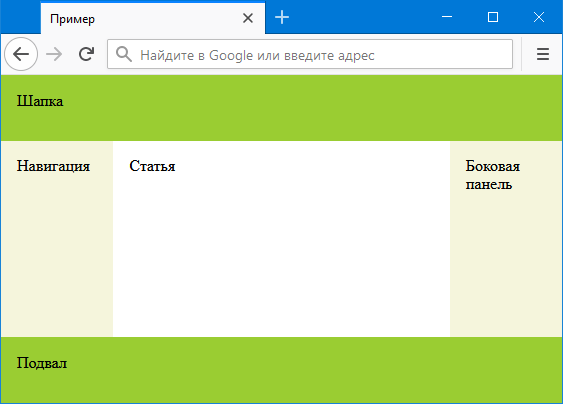Click the browser back arrow button
This screenshot has height=404, width=563.
point(21,54)
